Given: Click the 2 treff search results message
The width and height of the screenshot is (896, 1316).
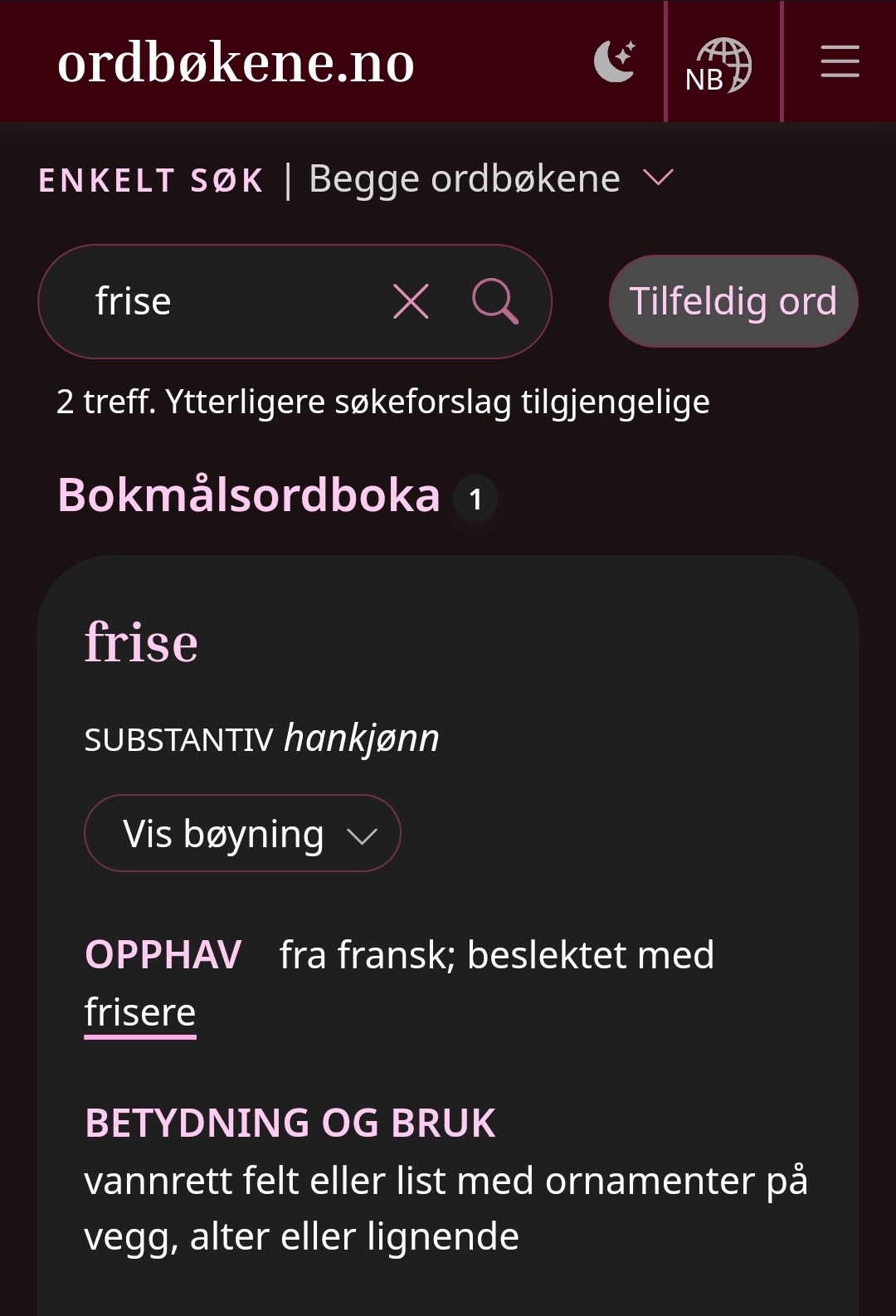Looking at the screenshot, I should pos(383,402).
